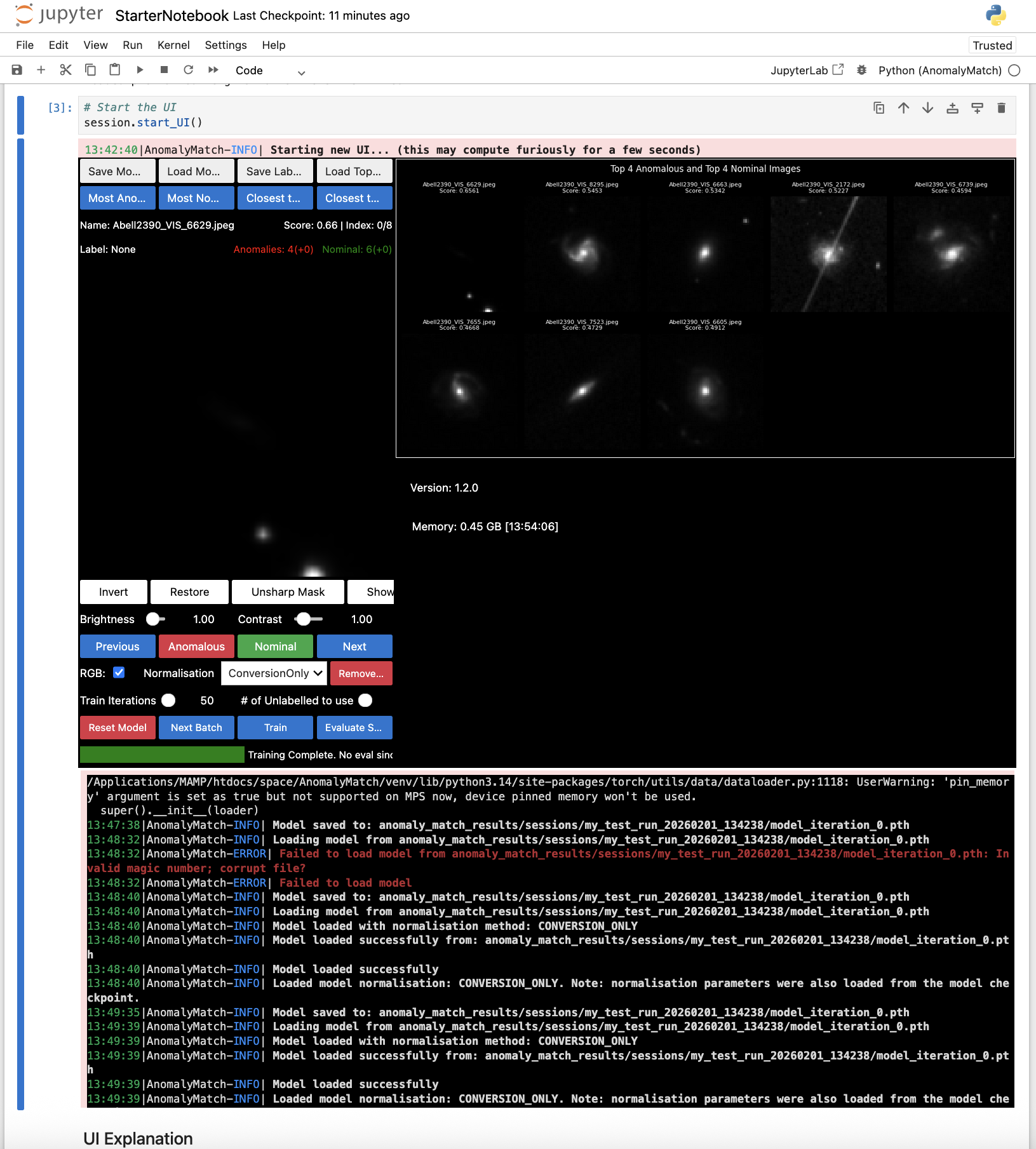Save the notebook with the floppy disk icon
Screen dimensions: 1036x1149
[x=17, y=70]
